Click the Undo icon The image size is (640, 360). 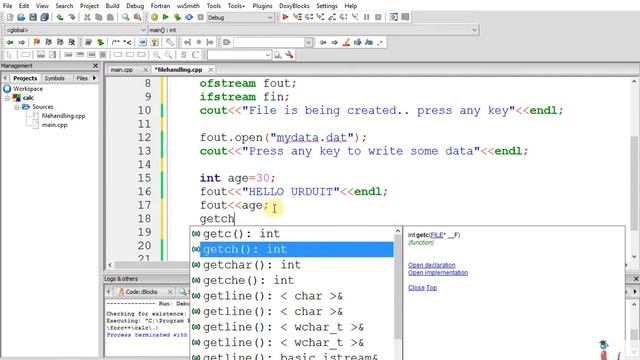[x=60, y=17]
